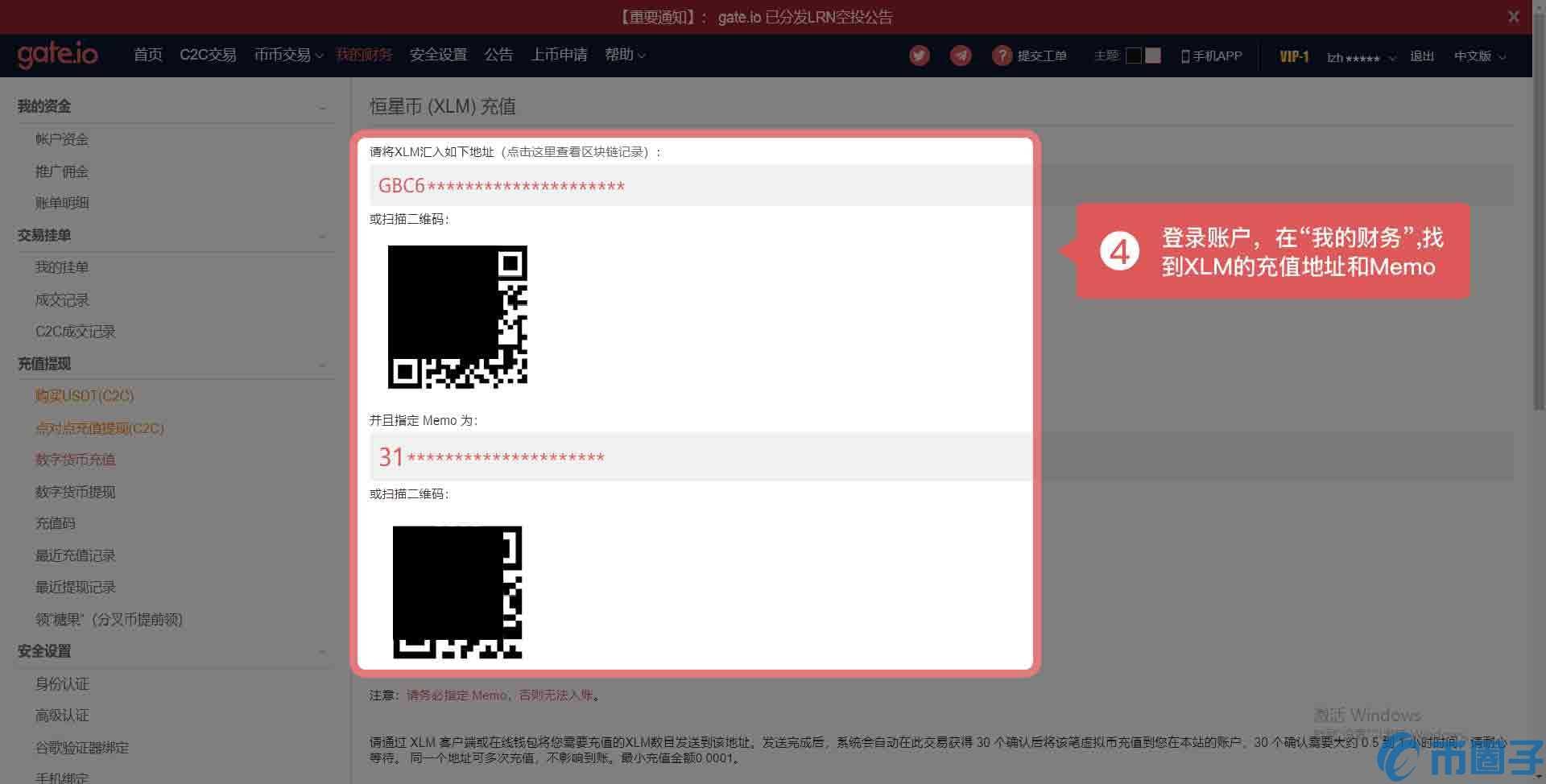
Task: Open the 公告 announcements page
Action: pyautogui.click(x=499, y=55)
